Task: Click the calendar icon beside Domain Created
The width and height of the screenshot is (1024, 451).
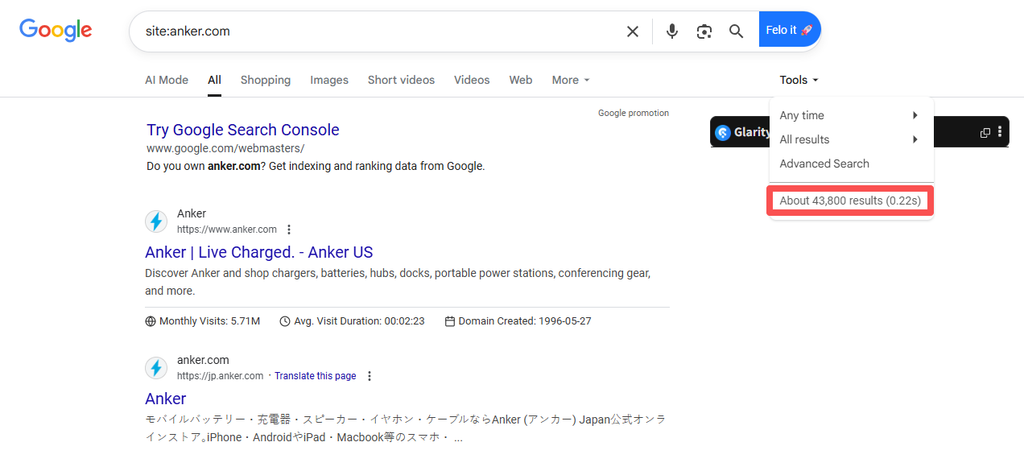Action: click(x=449, y=321)
